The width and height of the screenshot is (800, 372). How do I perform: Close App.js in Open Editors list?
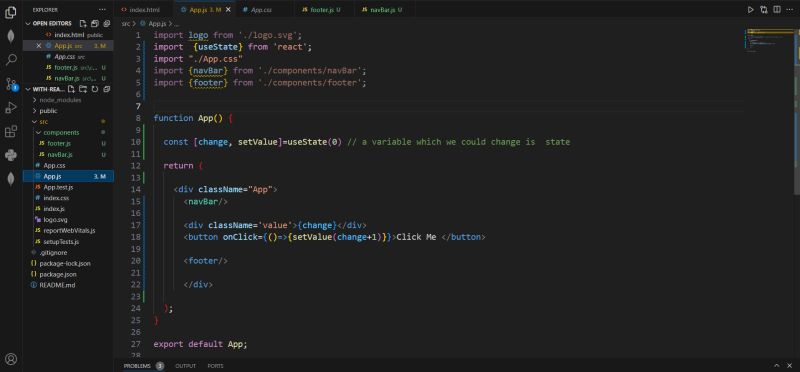point(39,46)
